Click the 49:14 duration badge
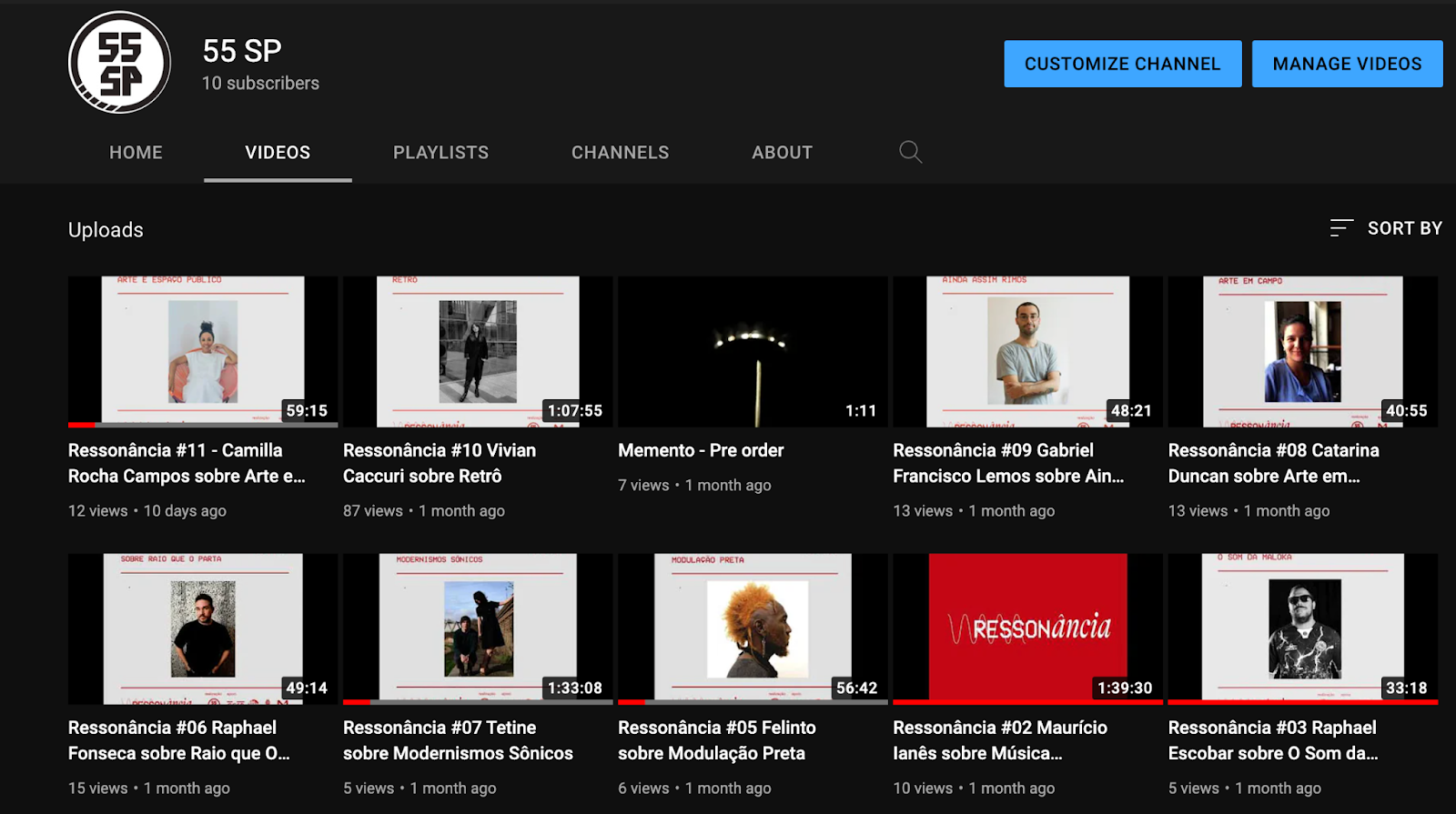1456x814 pixels. pos(307,688)
